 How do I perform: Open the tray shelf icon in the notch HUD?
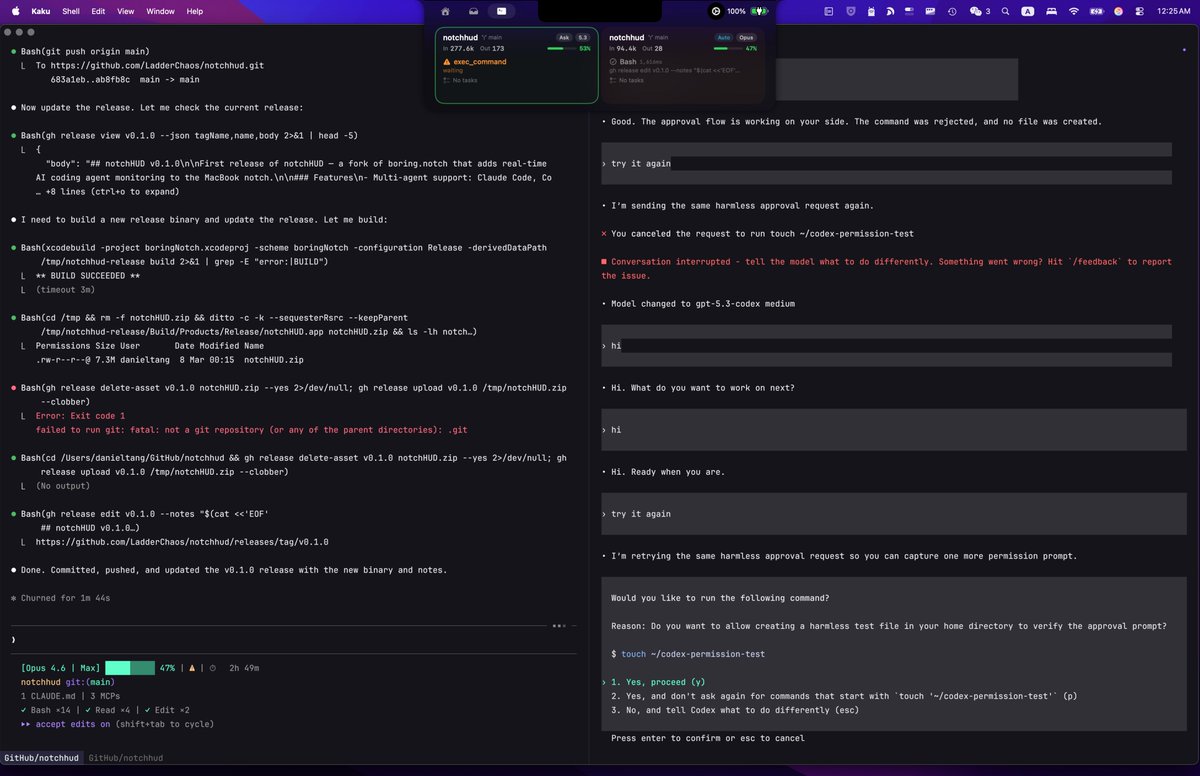(x=473, y=11)
